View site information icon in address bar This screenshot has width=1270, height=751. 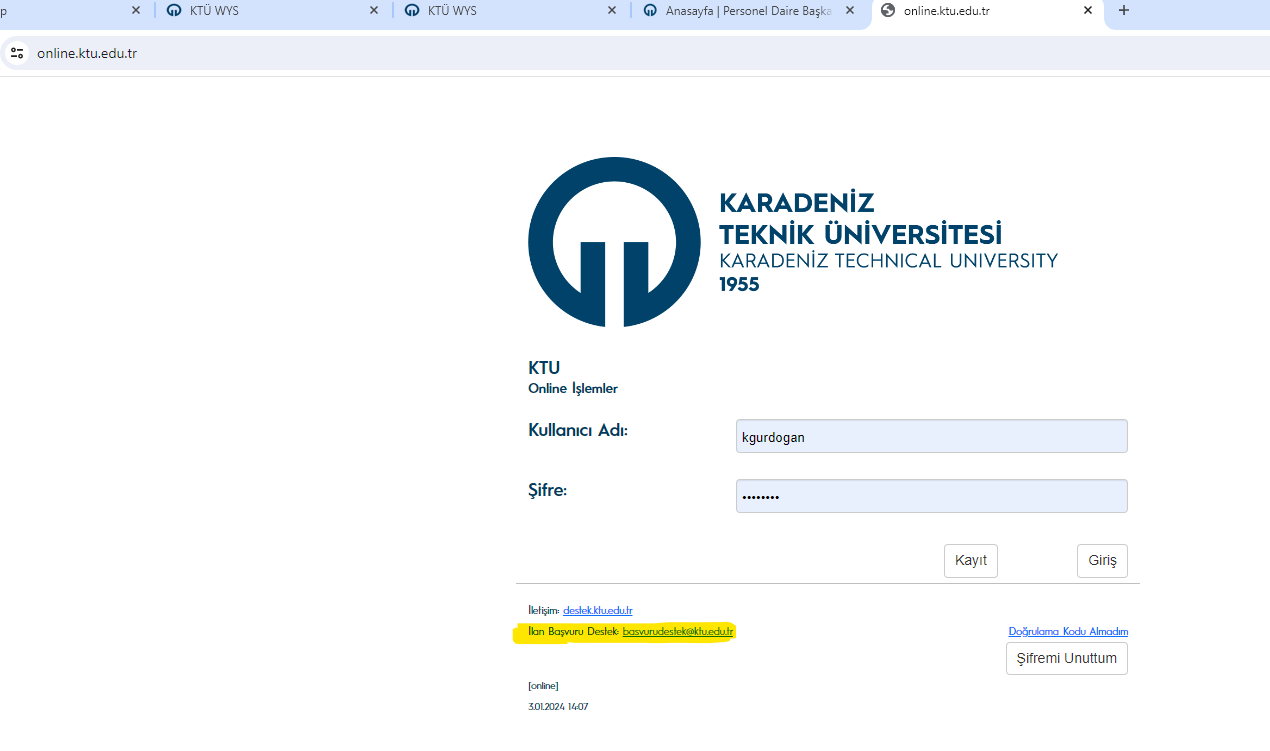pos(17,53)
